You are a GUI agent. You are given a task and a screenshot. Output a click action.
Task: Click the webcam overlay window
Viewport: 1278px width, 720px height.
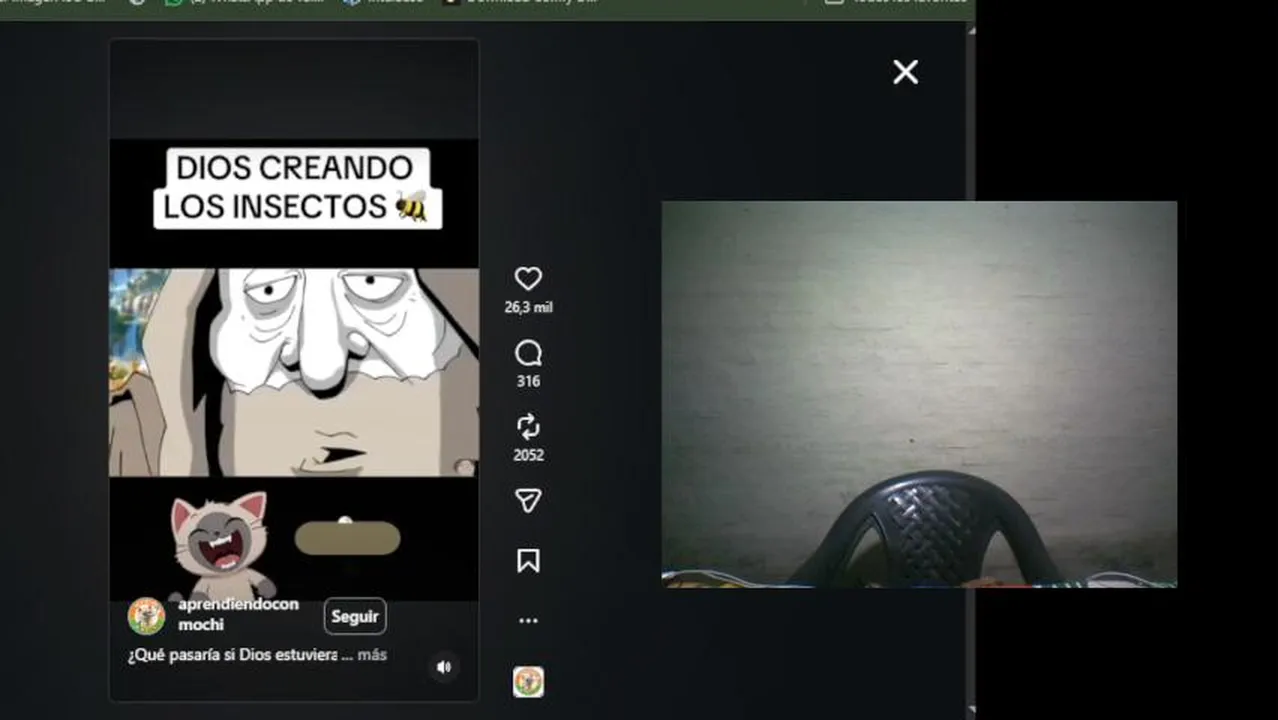click(x=919, y=394)
